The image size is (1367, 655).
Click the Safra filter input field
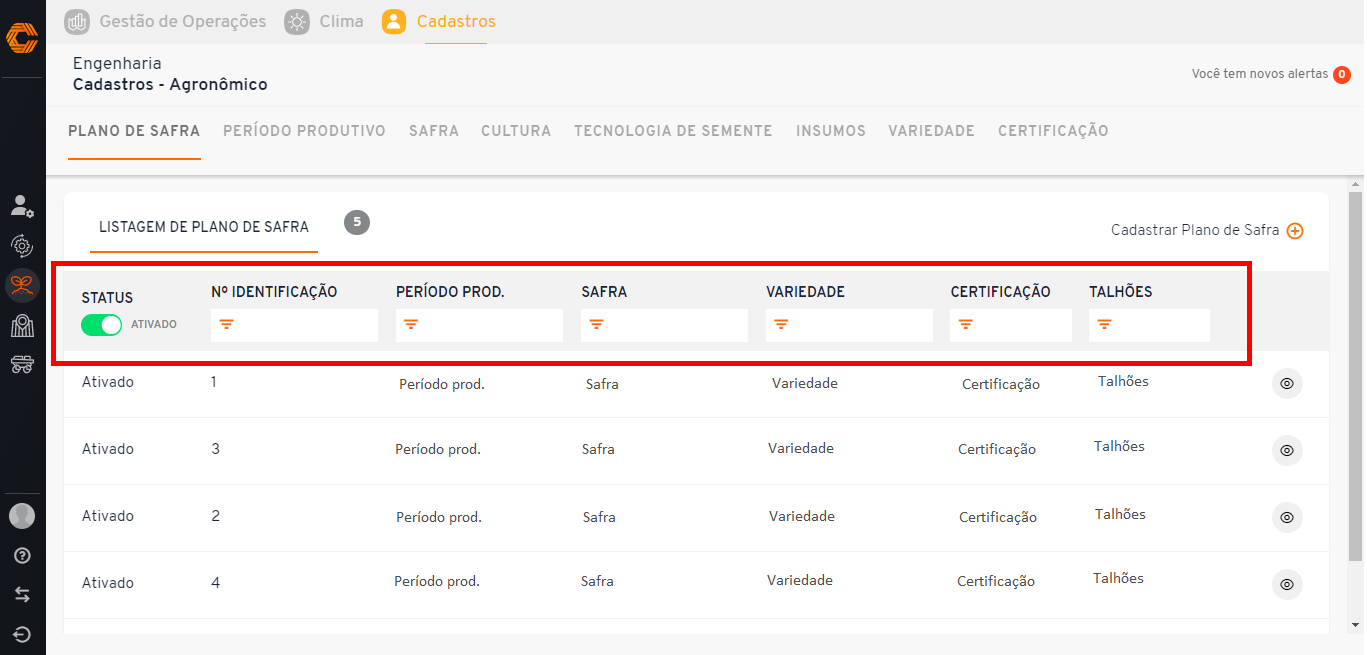(664, 325)
